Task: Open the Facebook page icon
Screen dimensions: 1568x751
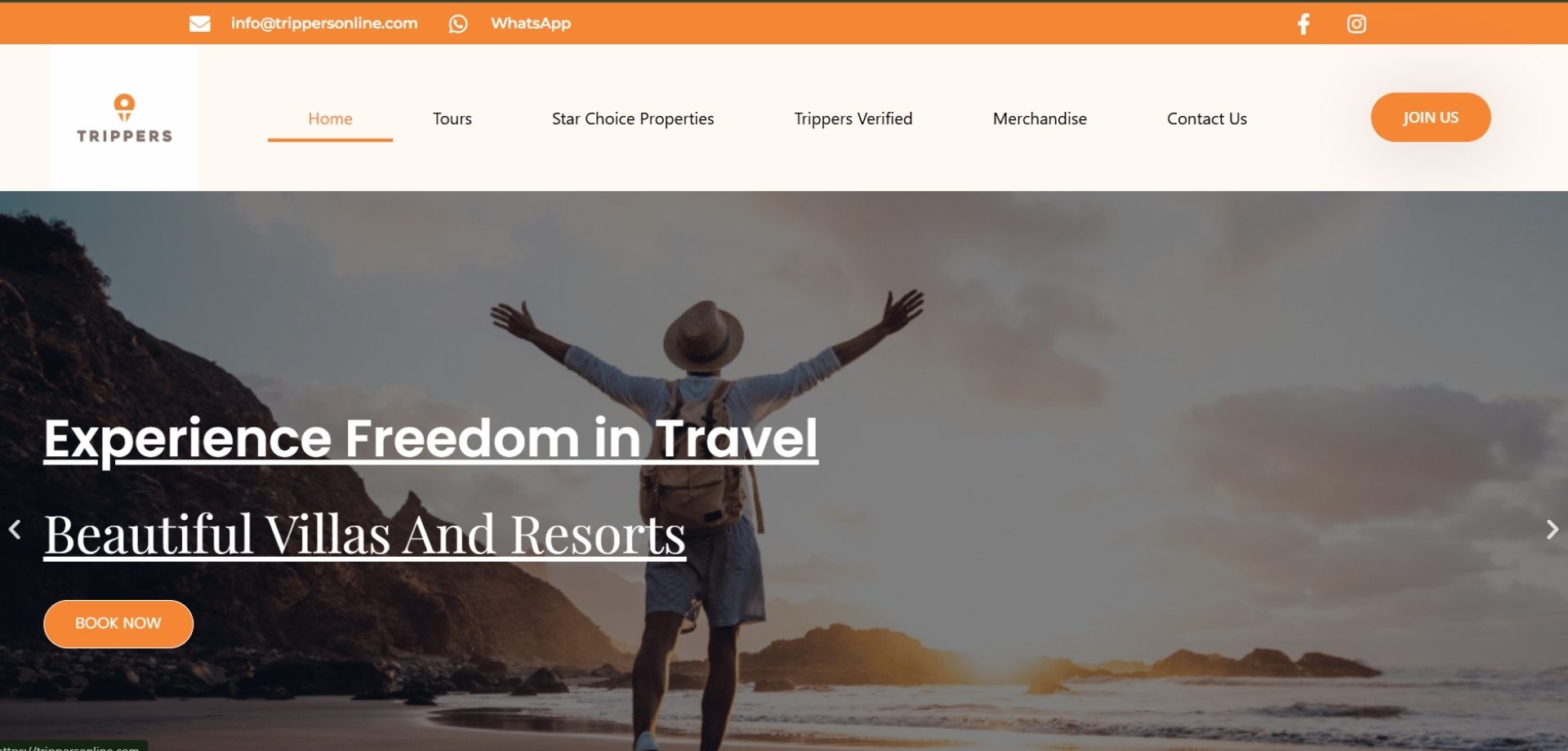Action: pos(1303,24)
